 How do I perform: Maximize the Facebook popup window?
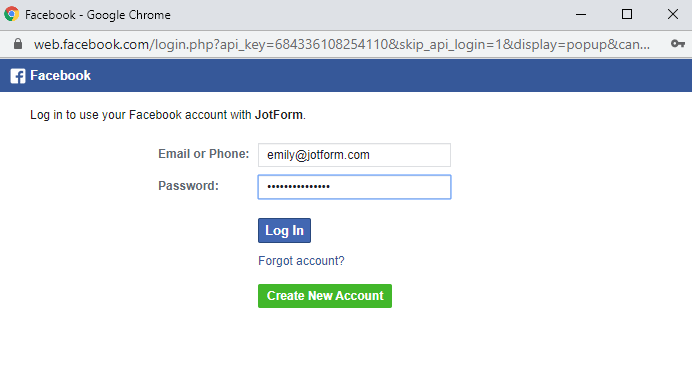pos(627,14)
